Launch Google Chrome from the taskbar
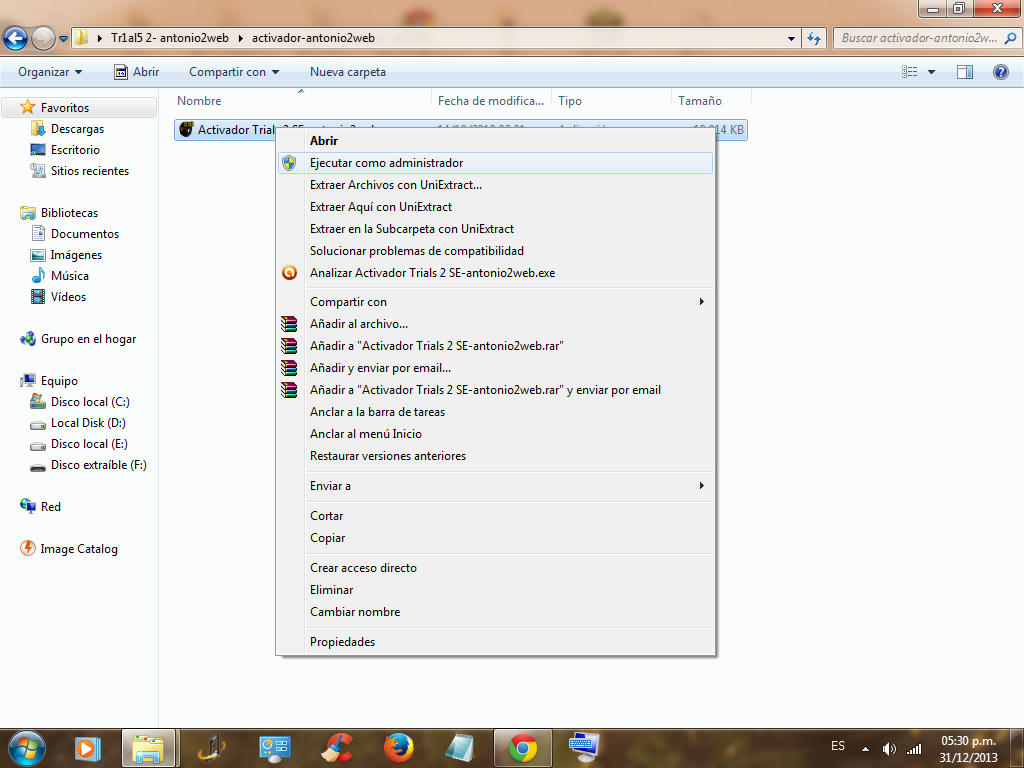 [x=522, y=747]
